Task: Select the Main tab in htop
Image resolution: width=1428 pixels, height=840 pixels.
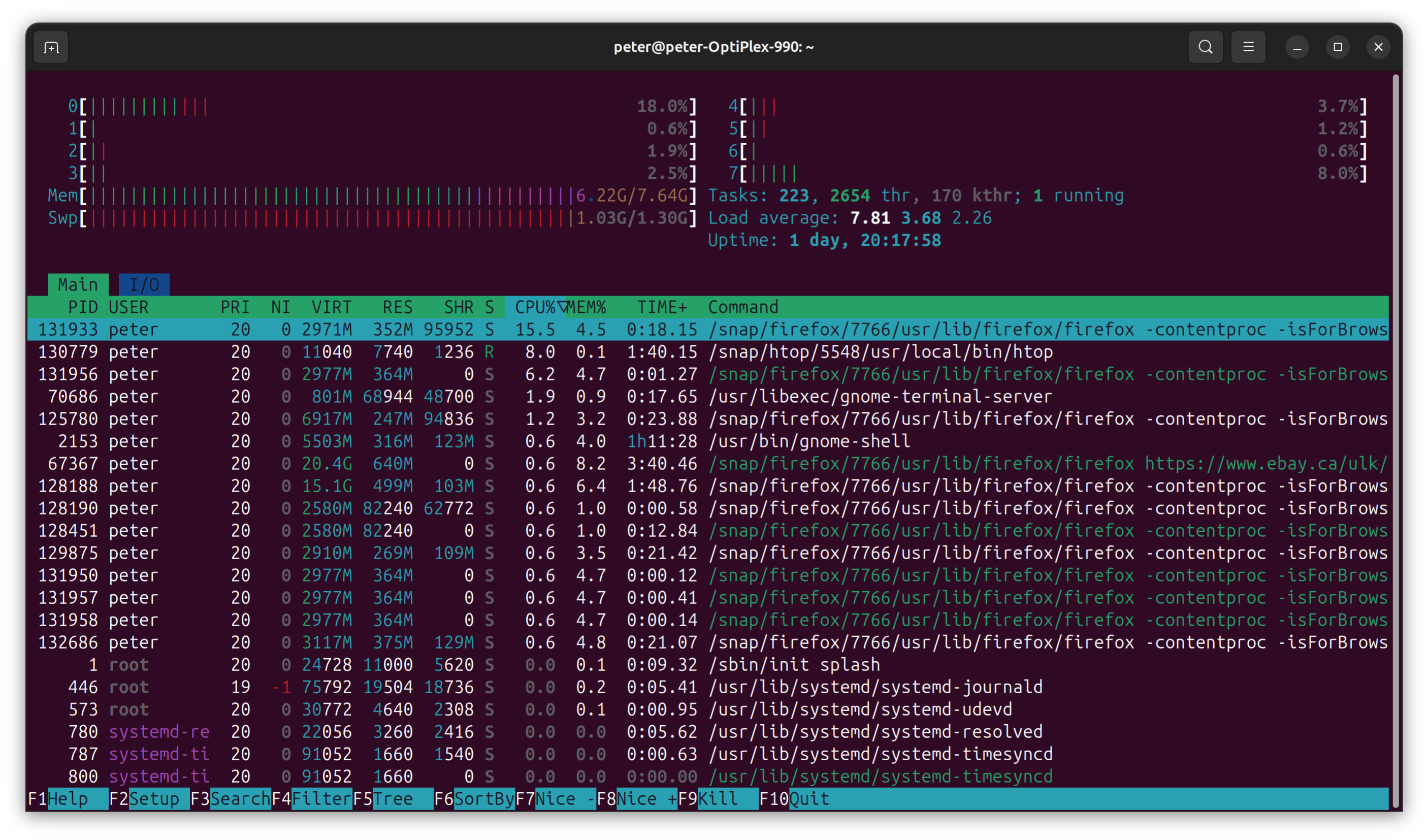Action: (x=78, y=284)
